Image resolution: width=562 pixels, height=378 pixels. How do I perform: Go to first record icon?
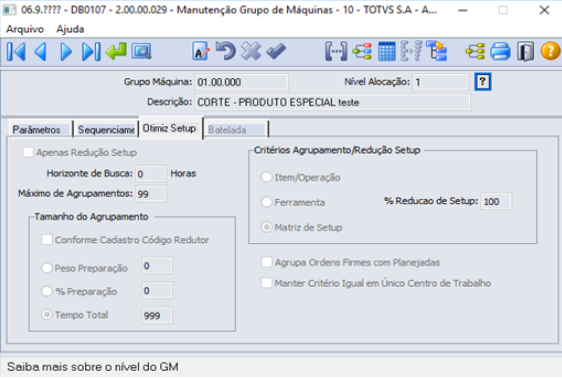pyautogui.click(x=16, y=52)
